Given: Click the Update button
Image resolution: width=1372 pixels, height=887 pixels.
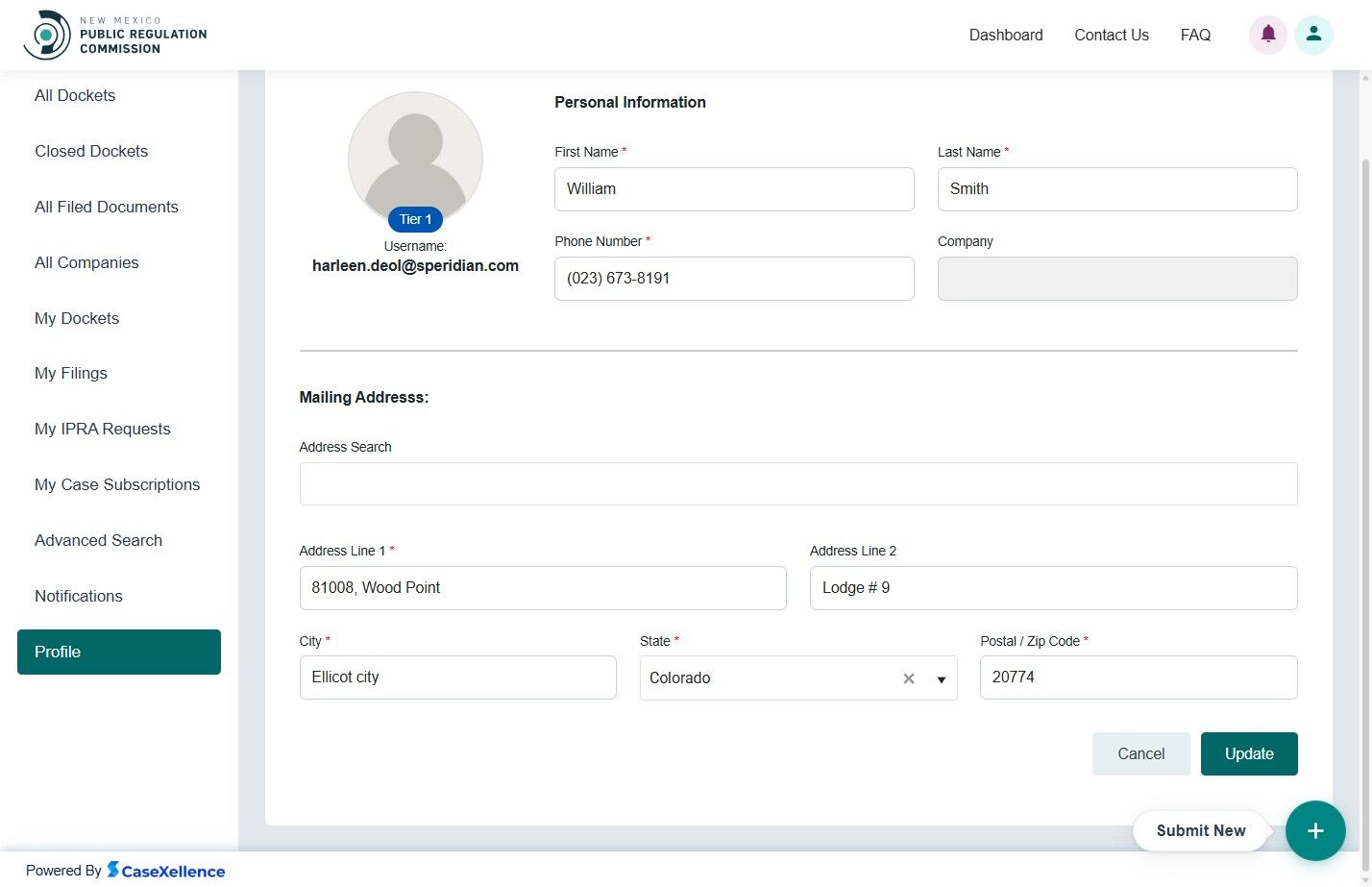Looking at the screenshot, I should coord(1249,753).
